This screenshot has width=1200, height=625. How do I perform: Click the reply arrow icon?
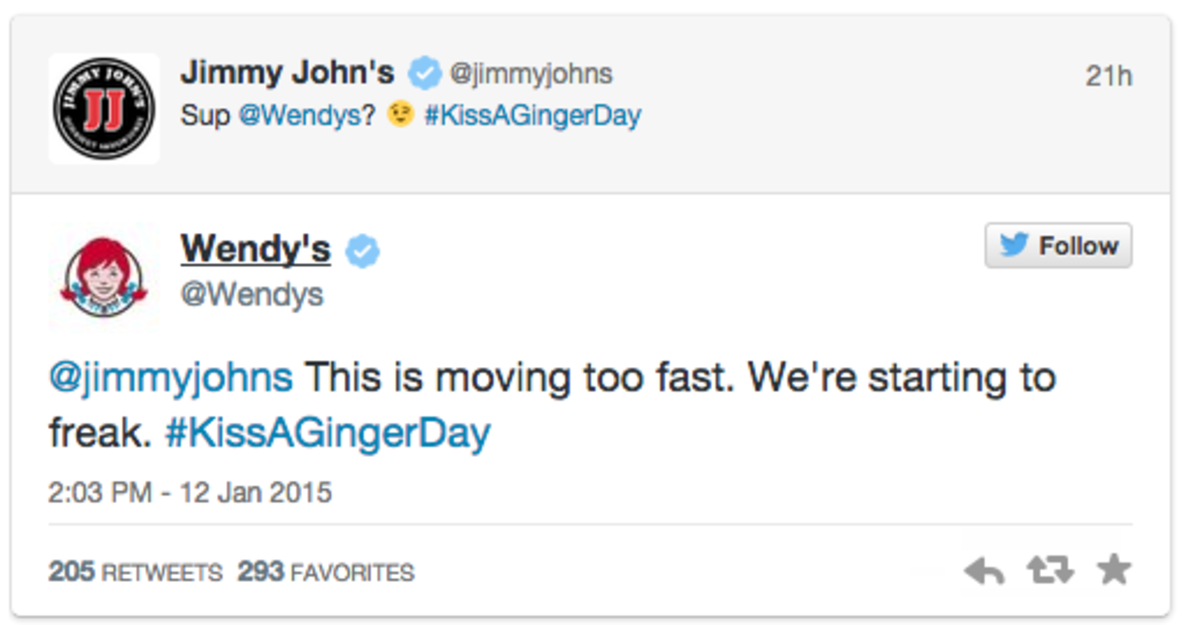point(984,572)
